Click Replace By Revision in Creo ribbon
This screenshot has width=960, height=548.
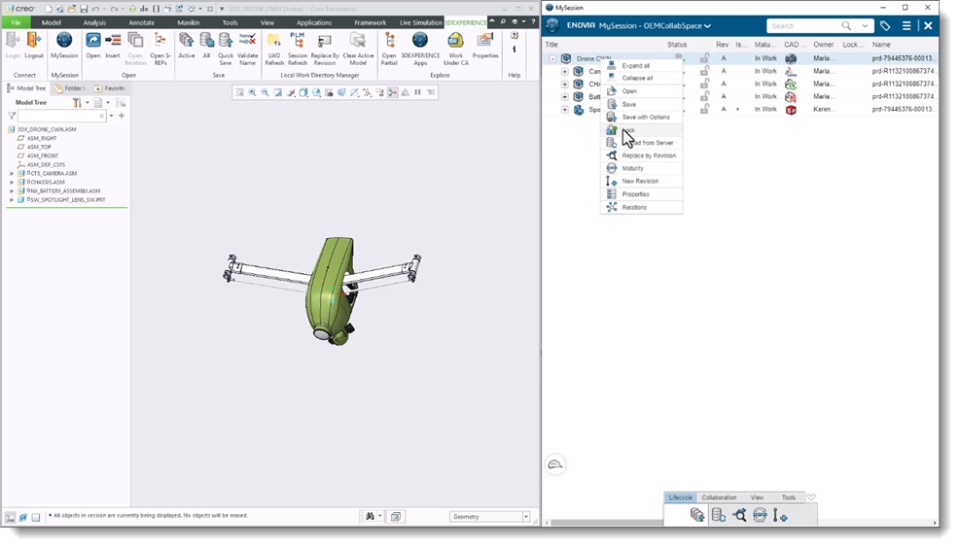[x=324, y=41]
